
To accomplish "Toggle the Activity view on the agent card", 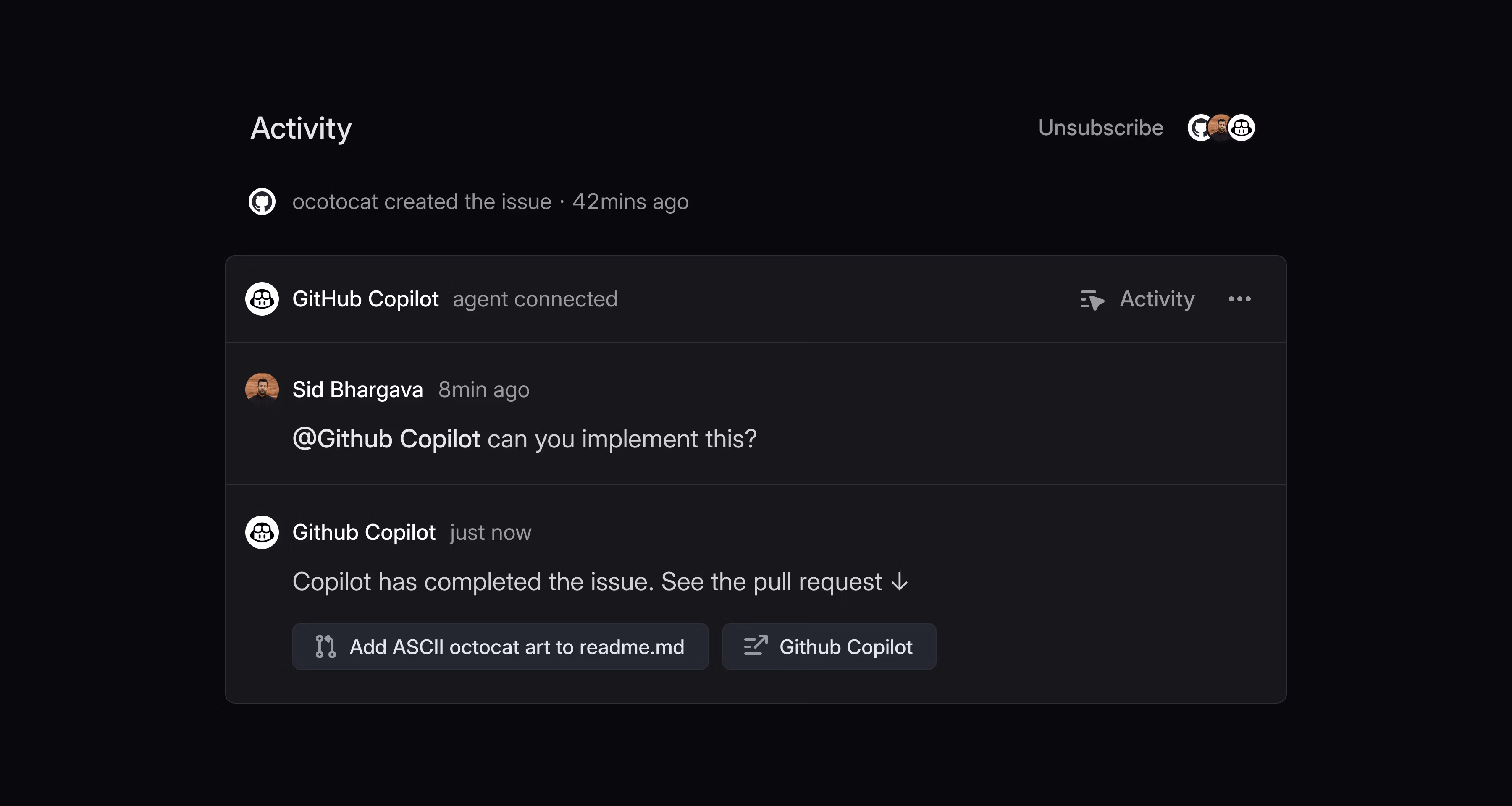I will (x=1137, y=299).
